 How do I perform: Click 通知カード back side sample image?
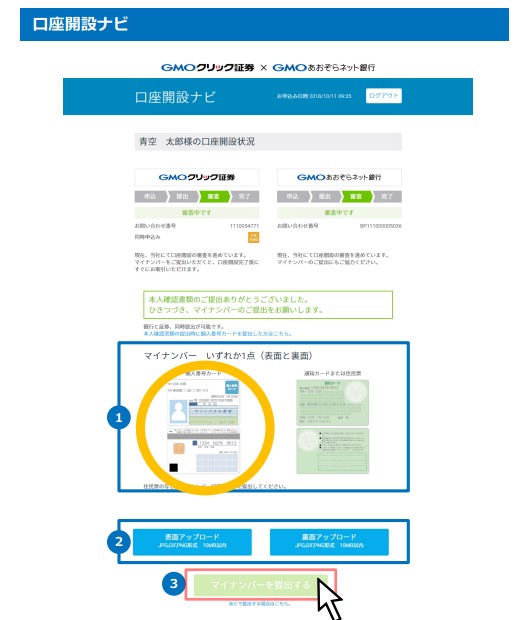[x=332, y=451]
